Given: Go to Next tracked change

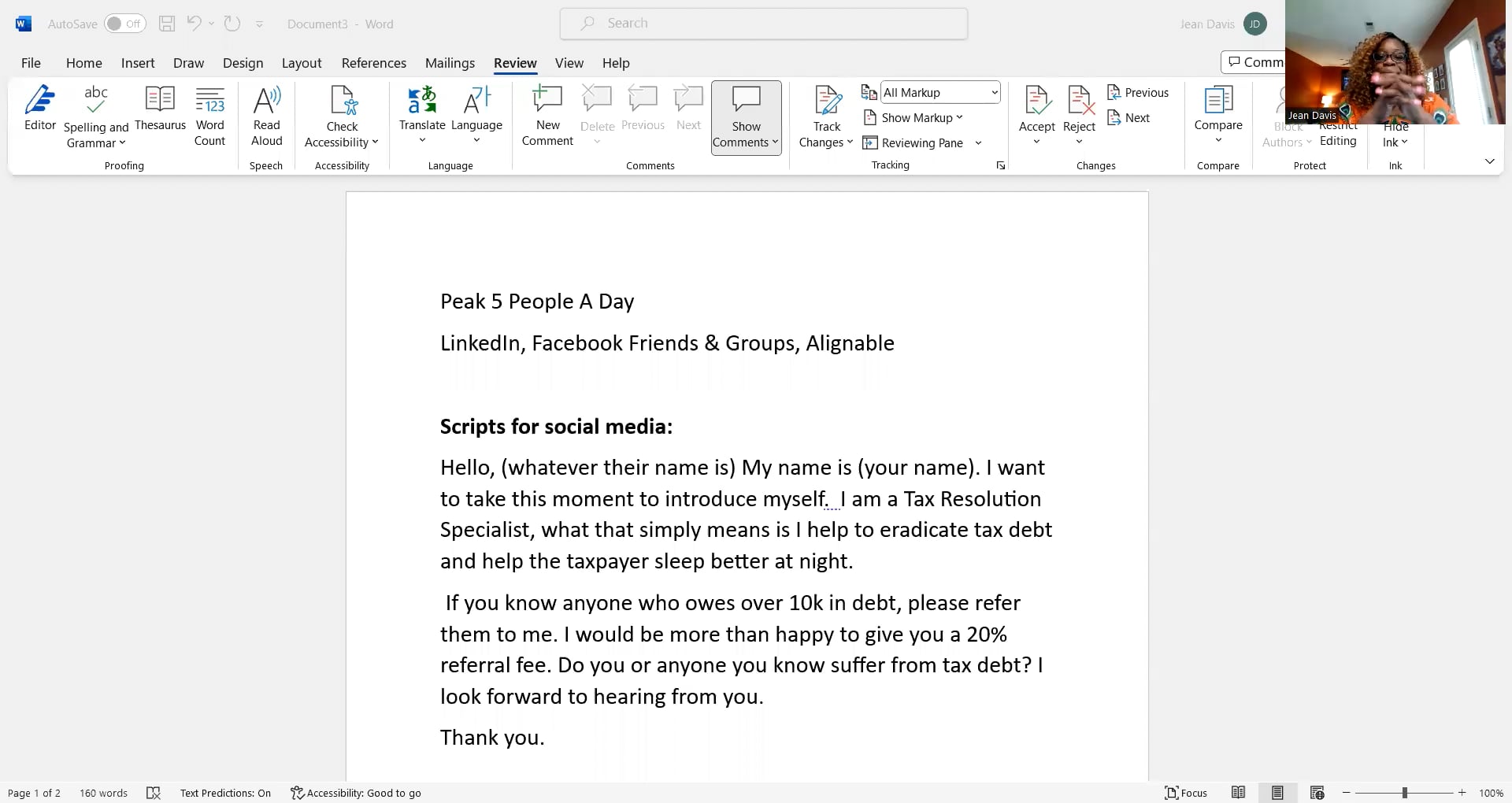Looking at the screenshot, I should point(1128,117).
